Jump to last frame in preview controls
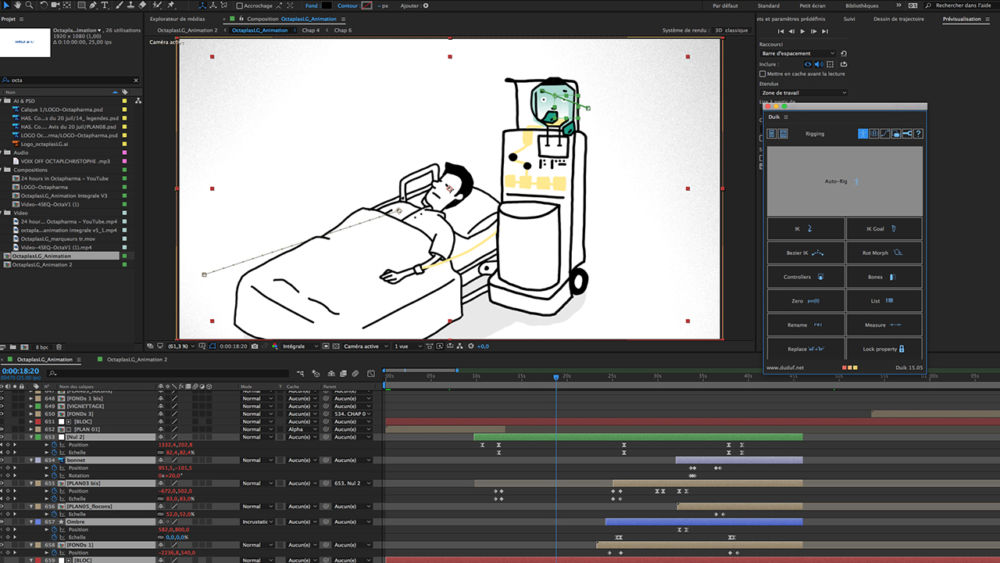 click(825, 31)
